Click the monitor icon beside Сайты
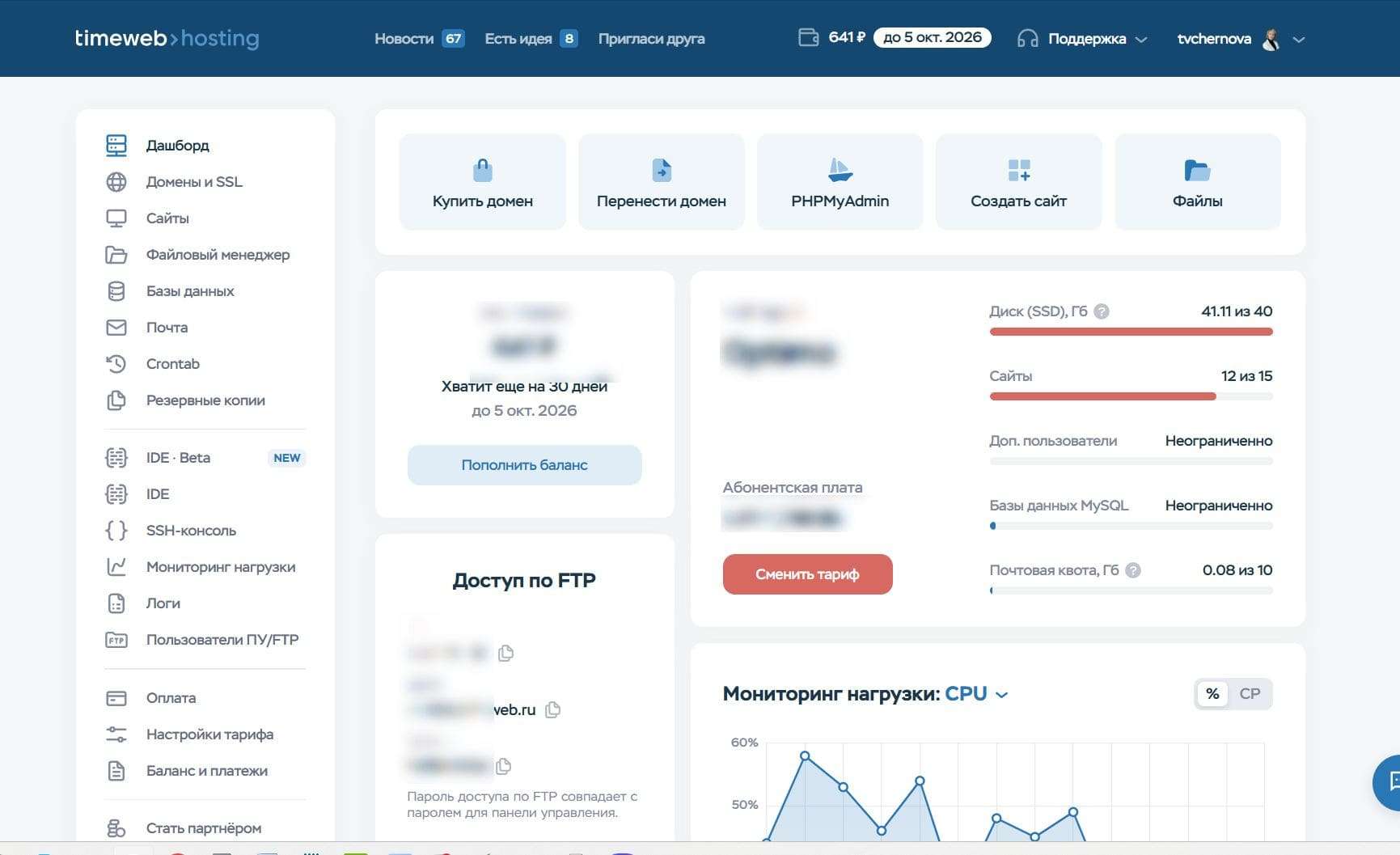 click(116, 218)
